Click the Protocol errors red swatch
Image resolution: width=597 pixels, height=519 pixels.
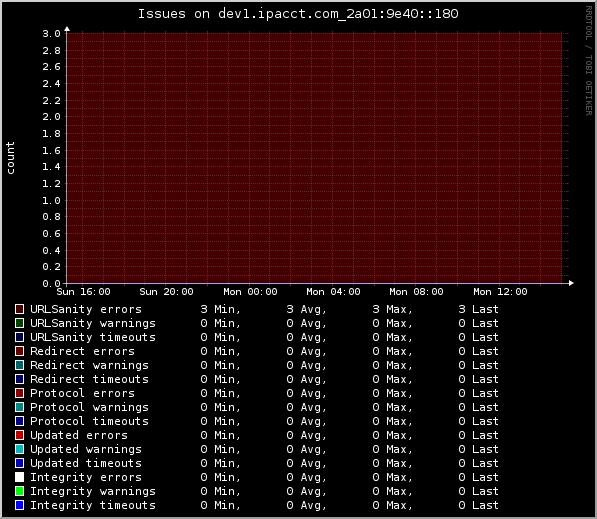click(19, 393)
